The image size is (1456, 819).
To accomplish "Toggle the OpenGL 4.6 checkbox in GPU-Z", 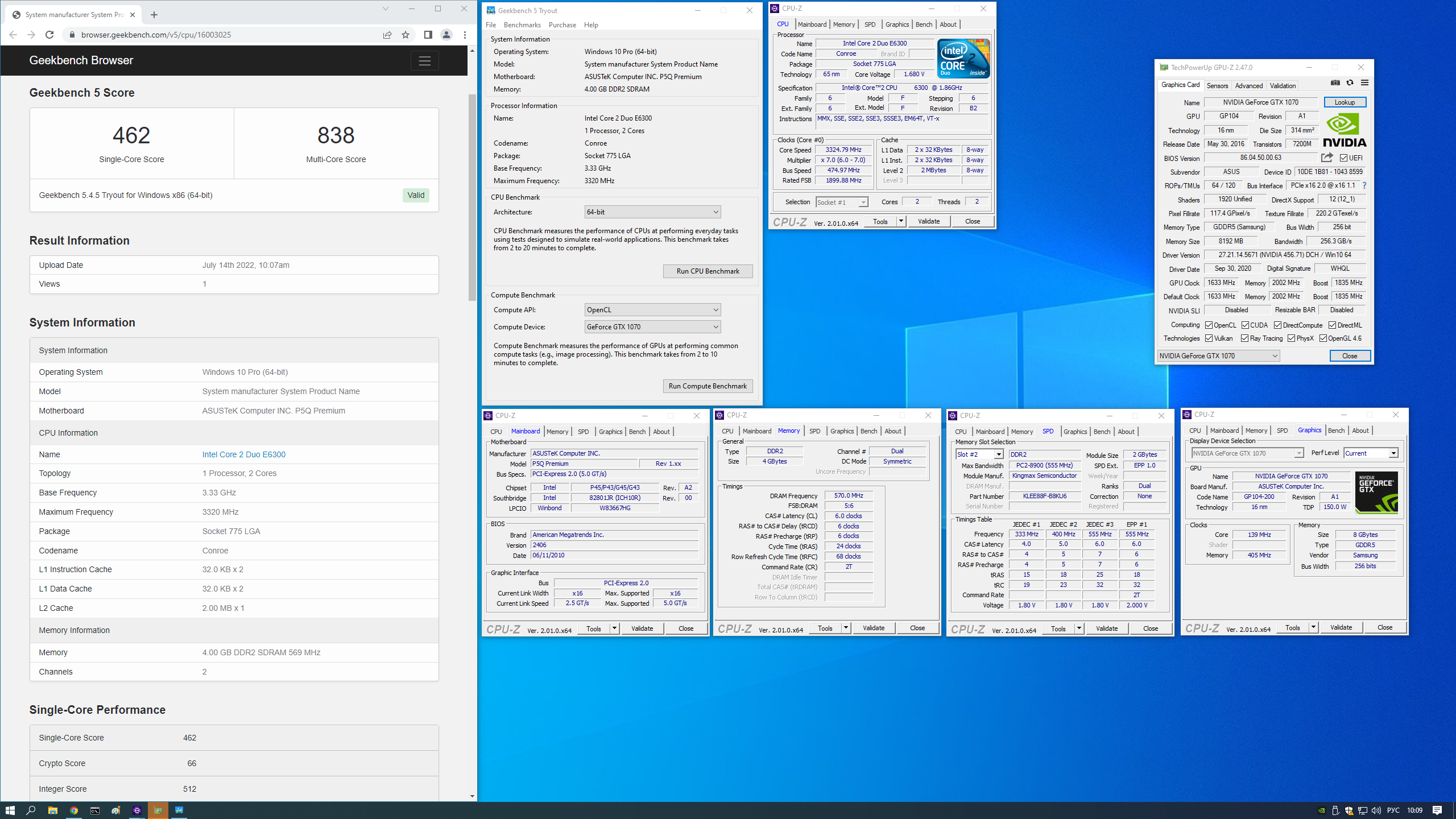I will tap(1323, 338).
